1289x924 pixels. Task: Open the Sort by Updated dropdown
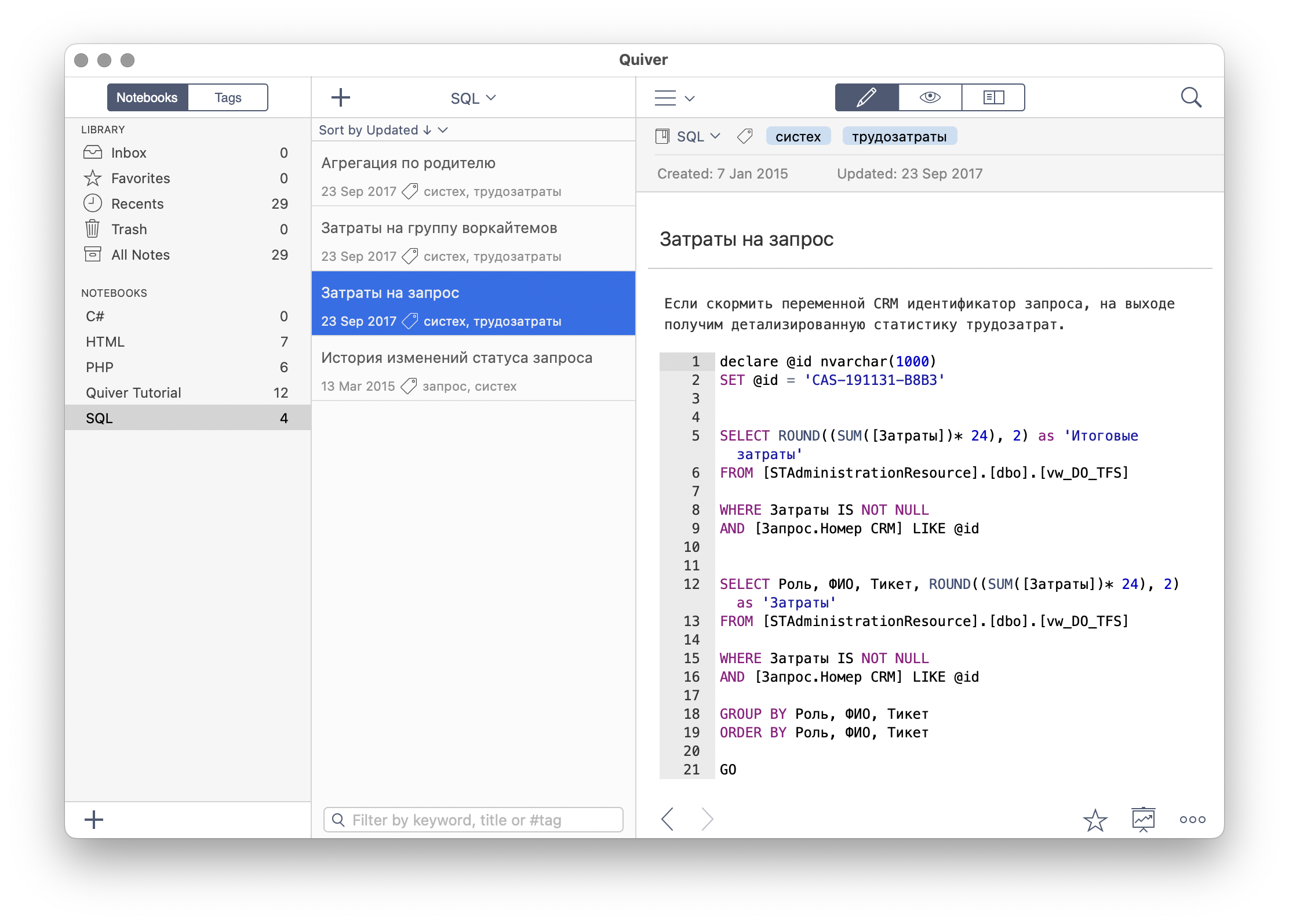pos(383,130)
